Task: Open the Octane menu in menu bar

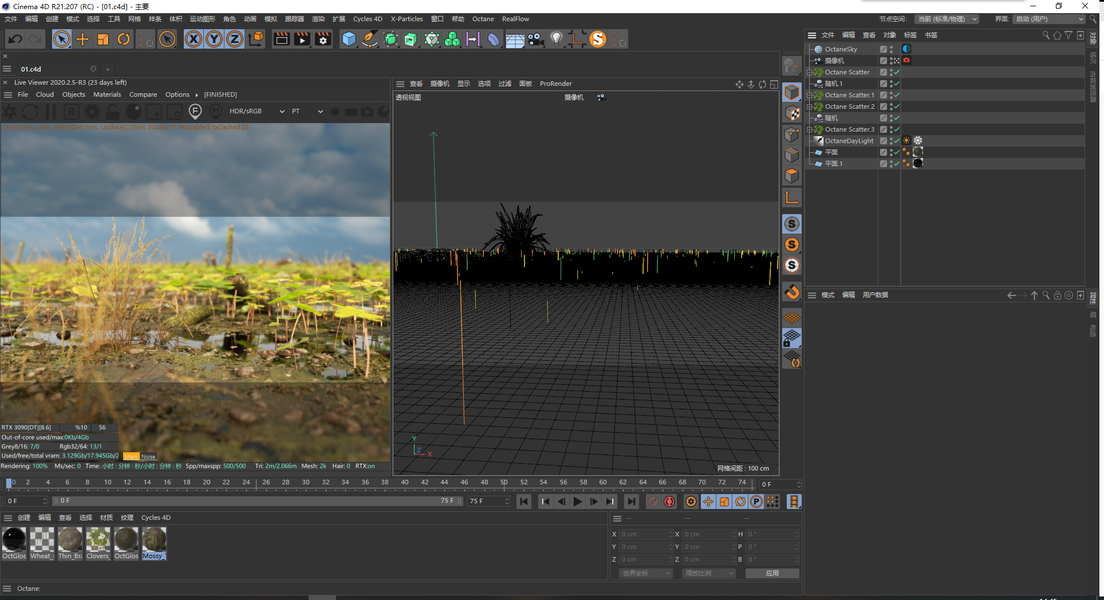Action: (x=483, y=19)
